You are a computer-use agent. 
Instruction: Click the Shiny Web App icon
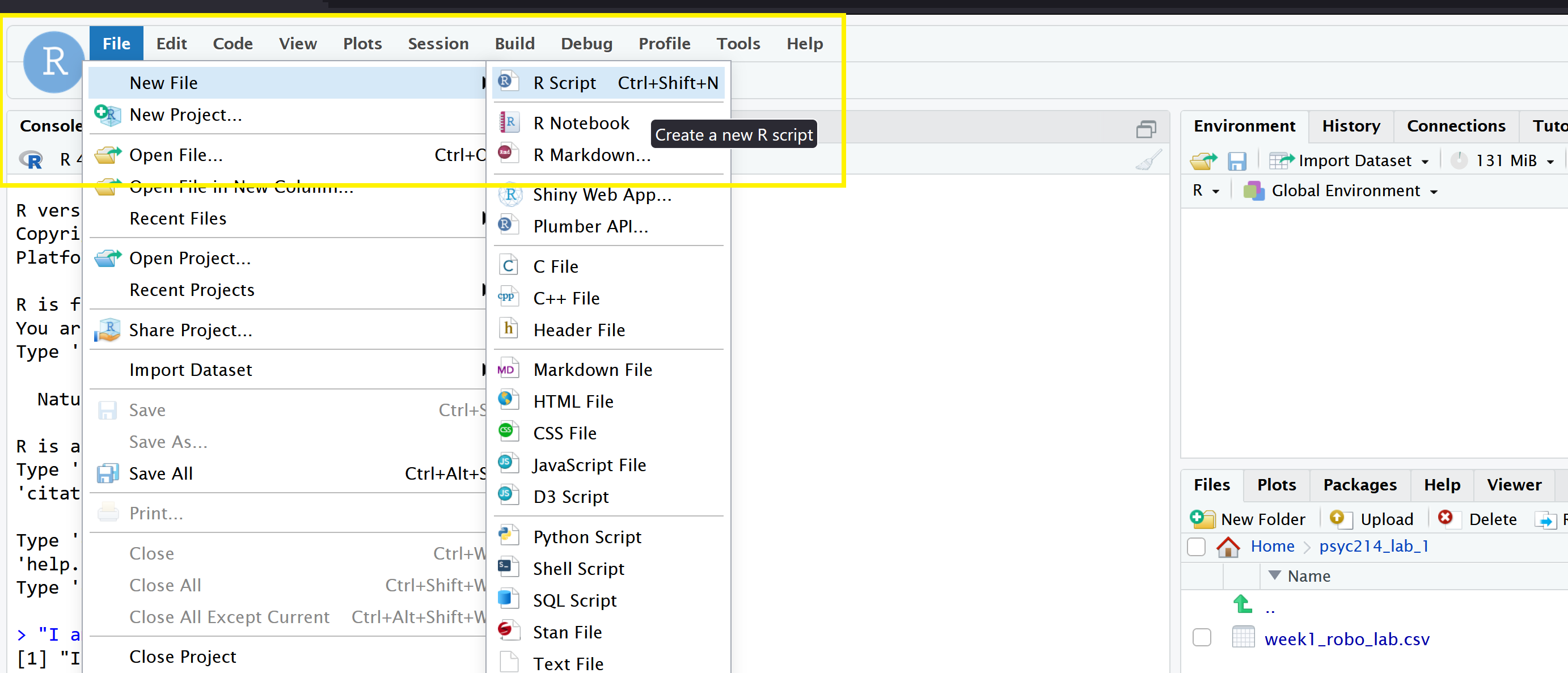(509, 194)
